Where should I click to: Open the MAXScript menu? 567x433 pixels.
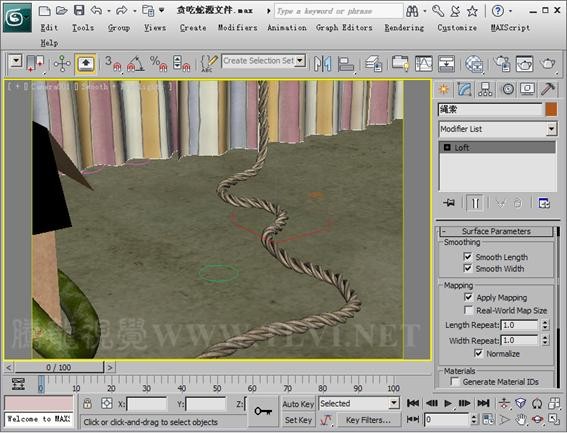511,28
